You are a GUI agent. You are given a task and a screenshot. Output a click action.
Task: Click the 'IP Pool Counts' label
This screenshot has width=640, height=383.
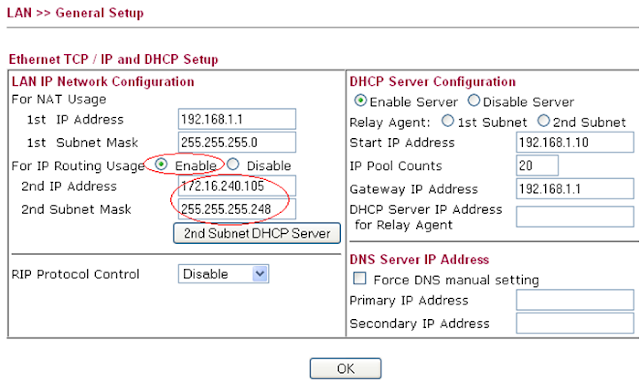[x=396, y=166]
